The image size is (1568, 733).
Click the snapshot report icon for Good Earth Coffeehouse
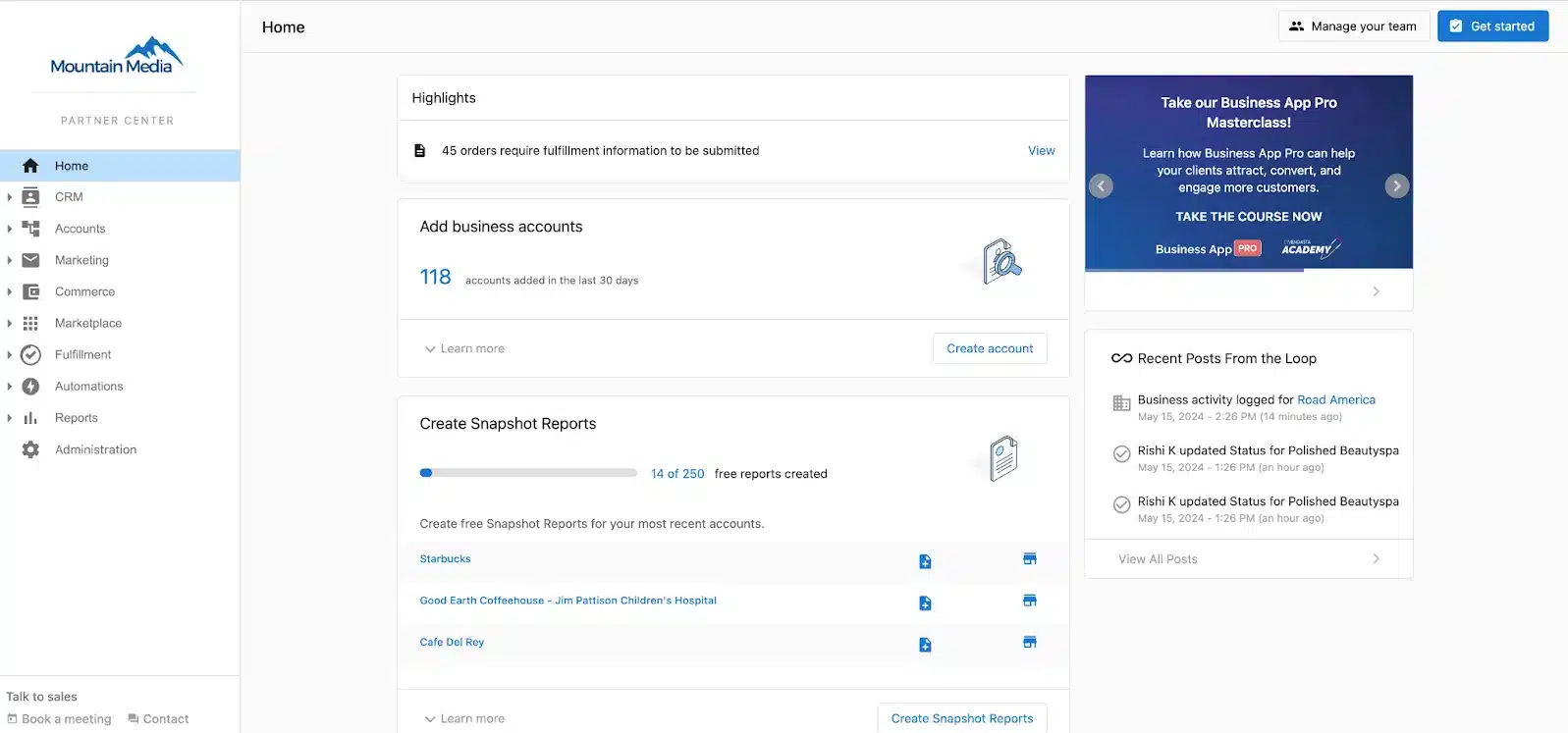point(925,603)
